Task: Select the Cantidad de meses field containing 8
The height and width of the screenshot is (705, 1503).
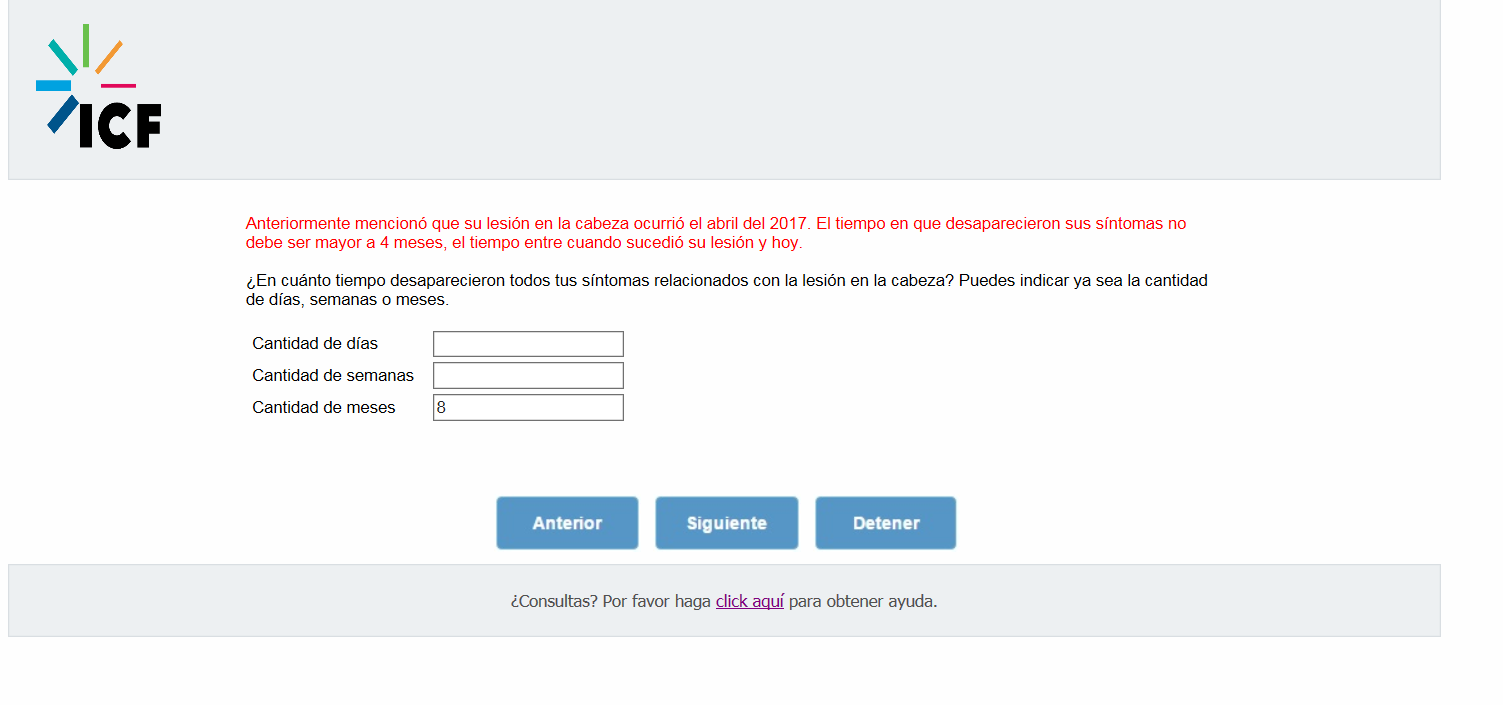Action: click(x=528, y=408)
